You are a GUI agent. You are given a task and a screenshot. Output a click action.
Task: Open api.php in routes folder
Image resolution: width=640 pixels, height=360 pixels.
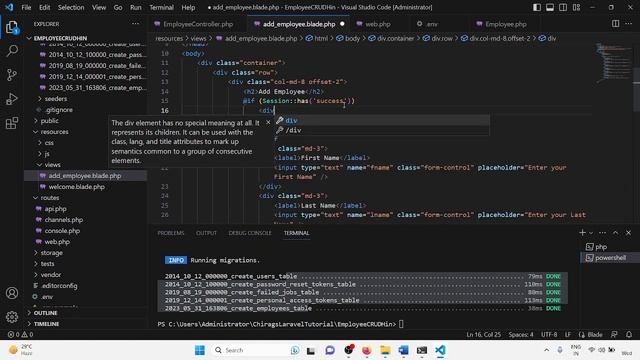click(56, 209)
